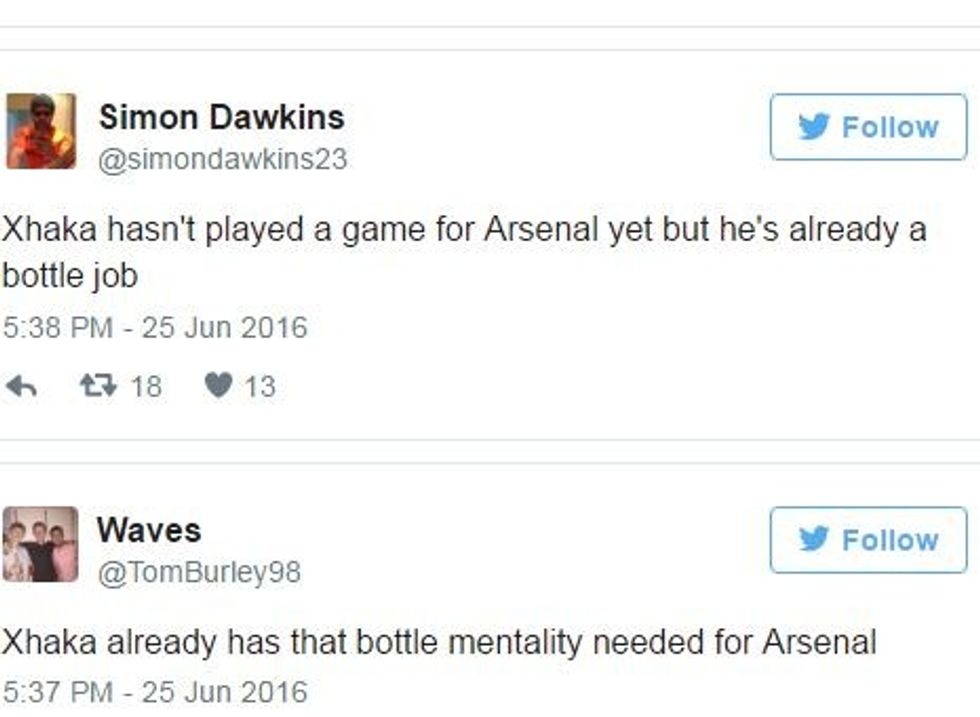The height and width of the screenshot is (717, 980).
Task: Open the Simon Dawkins display name link
Action: tap(221, 117)
